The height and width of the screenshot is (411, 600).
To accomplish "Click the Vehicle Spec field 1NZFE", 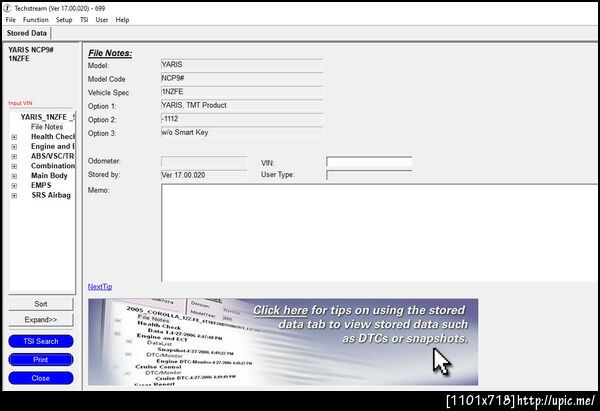I will coord(242,92).
